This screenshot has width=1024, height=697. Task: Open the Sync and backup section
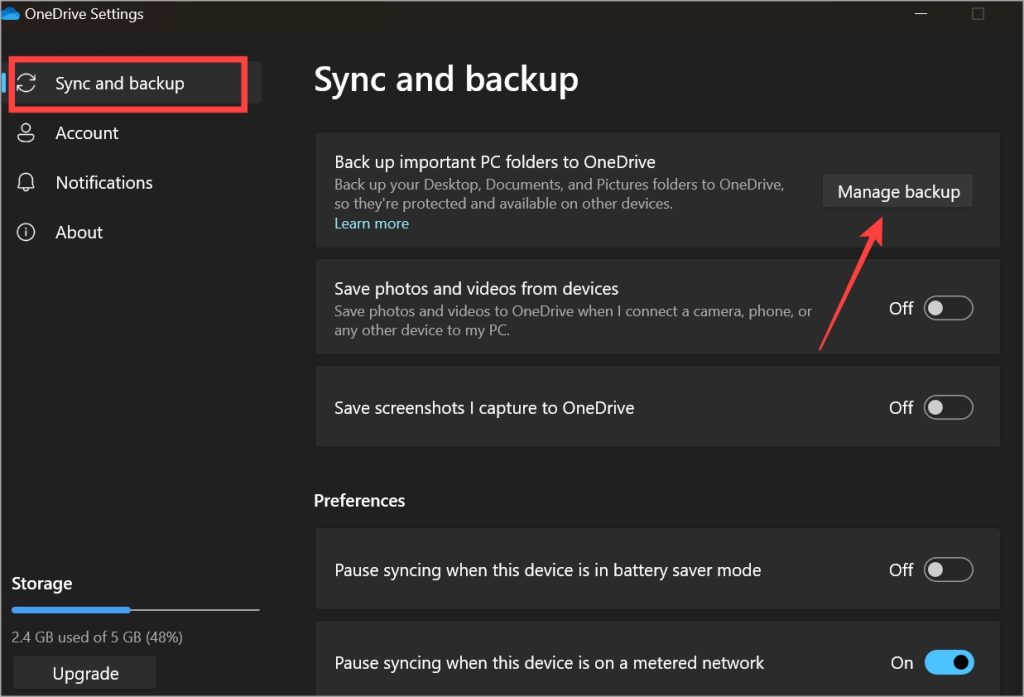pyautogui.click(x=120, y=83)
